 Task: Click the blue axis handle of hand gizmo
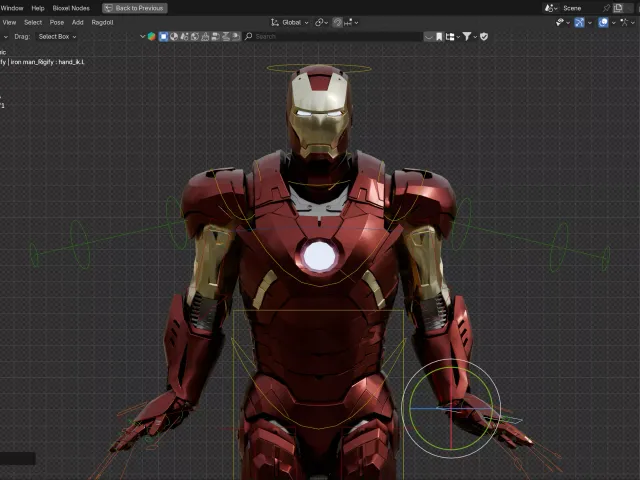click(x=427, y=408)
